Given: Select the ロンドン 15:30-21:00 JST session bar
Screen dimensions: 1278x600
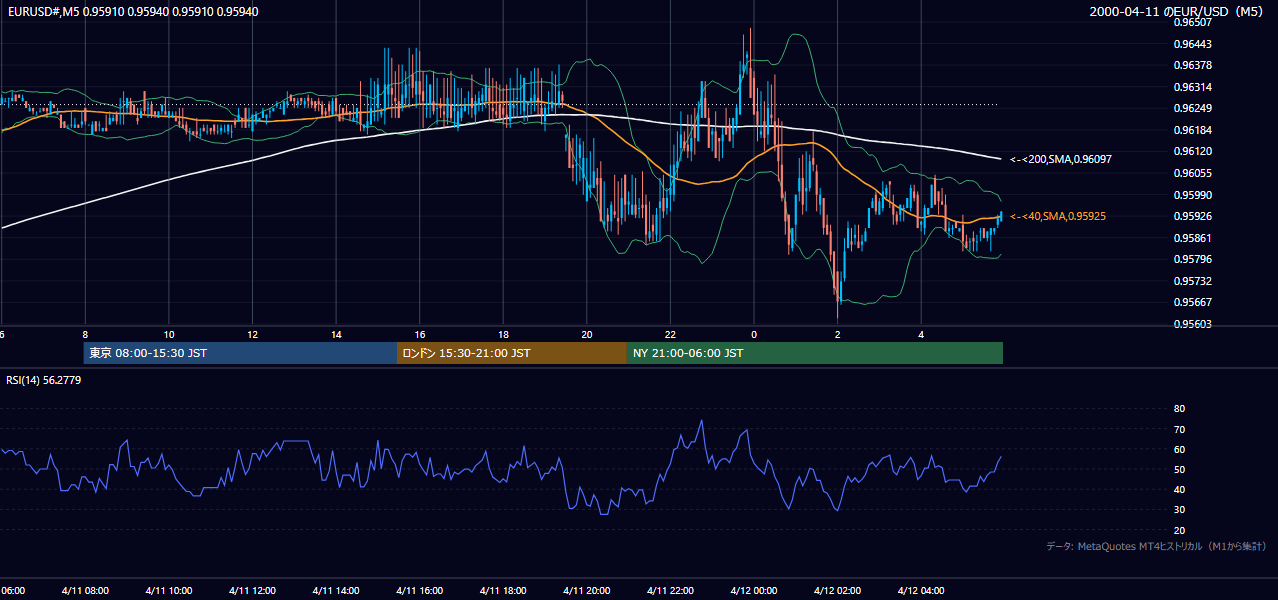Looking at the screenshot, I should pos(511,353).
